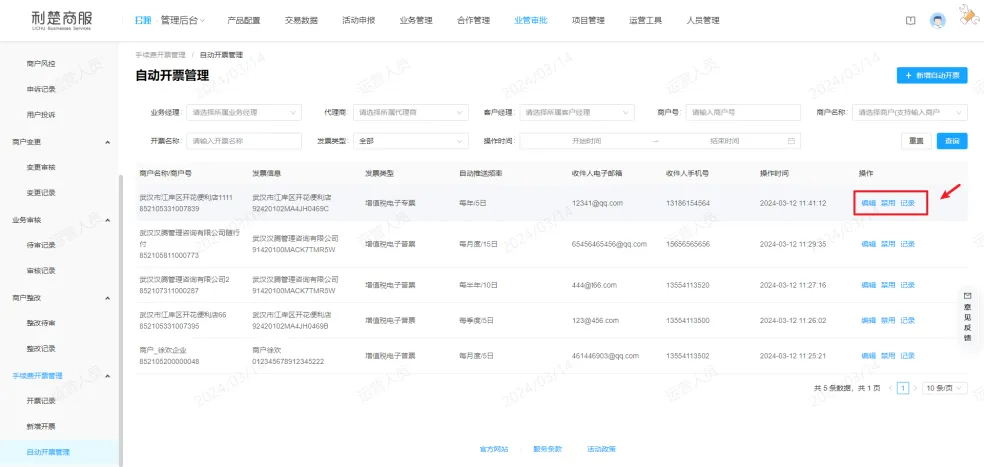This screenshot has width=984, height=467.
Task: Open 产品配置 top menu
Action: 243,20
